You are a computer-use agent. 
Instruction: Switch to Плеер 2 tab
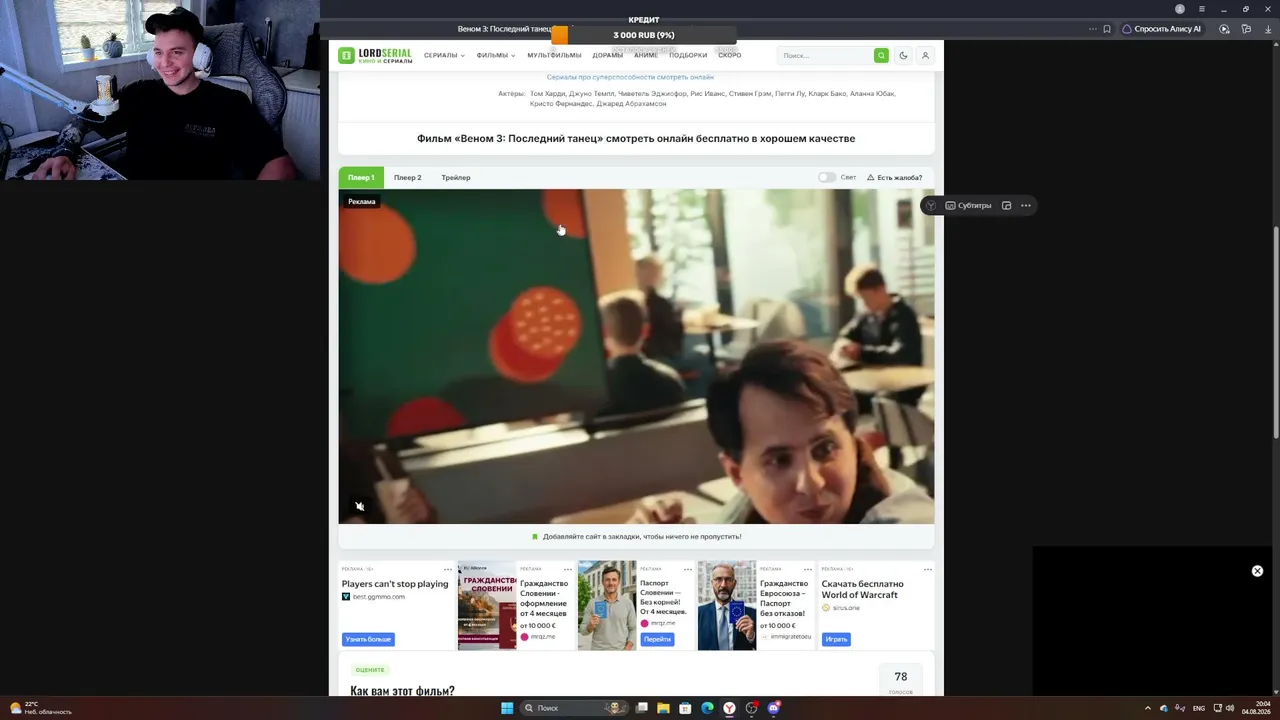click(407, 177)
